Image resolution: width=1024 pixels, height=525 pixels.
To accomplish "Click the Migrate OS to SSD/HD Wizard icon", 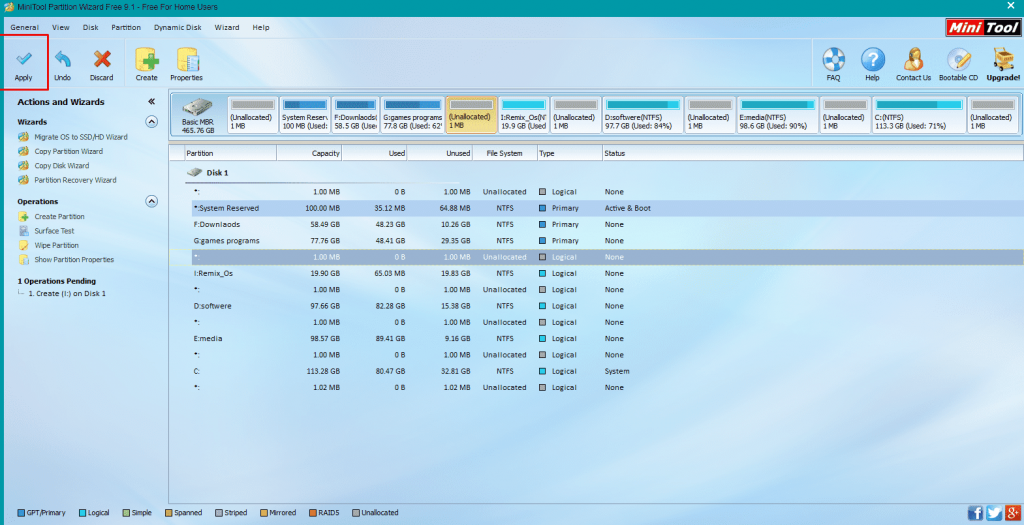I will [x=24, y=137].
